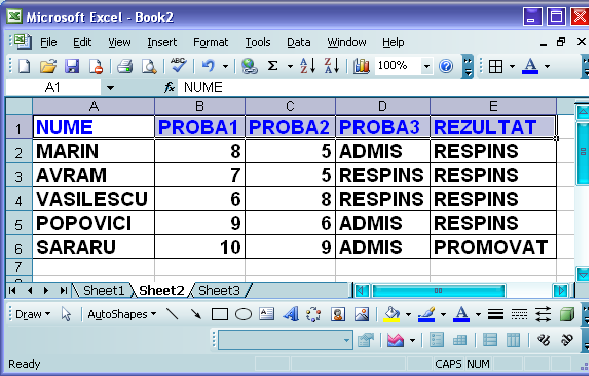Apply borders using the grid icon
The image size is (589, 376).
[x=495, y=67]
